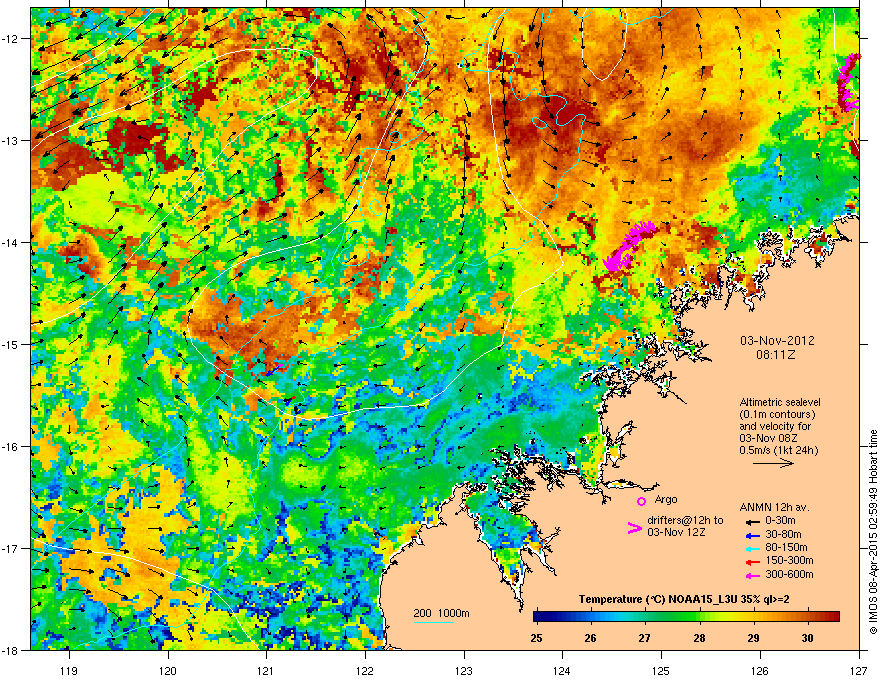Click the color bar tick label 29

click(754, 638)
